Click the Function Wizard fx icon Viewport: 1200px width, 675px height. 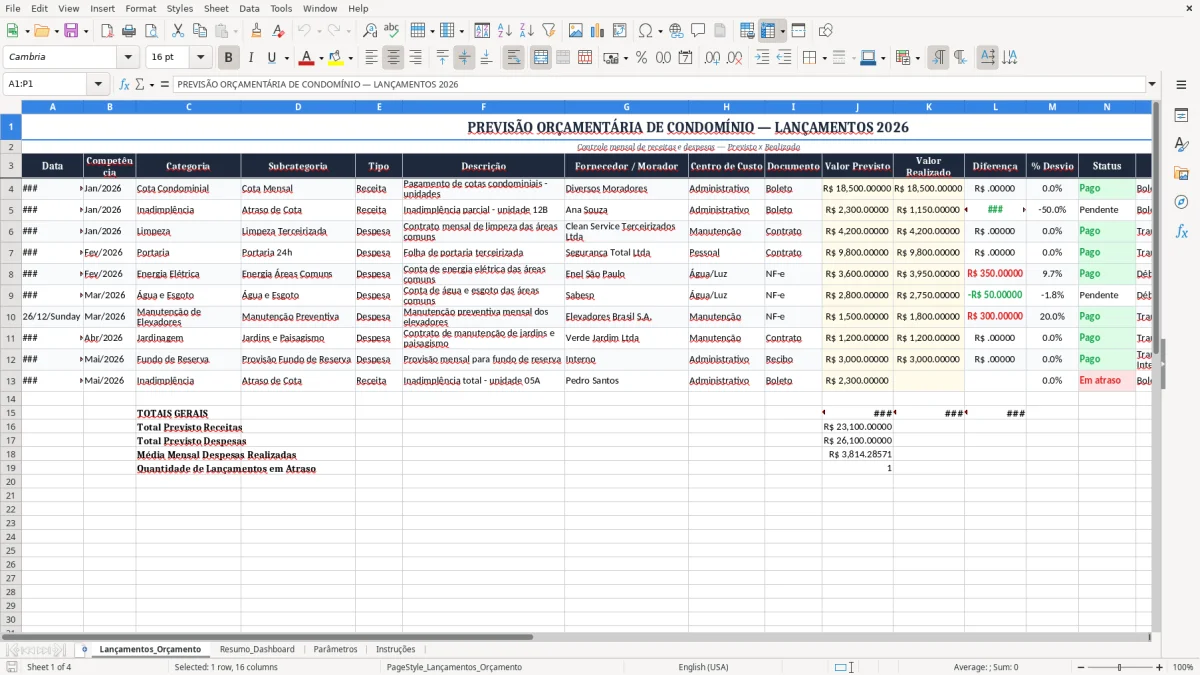124,84
